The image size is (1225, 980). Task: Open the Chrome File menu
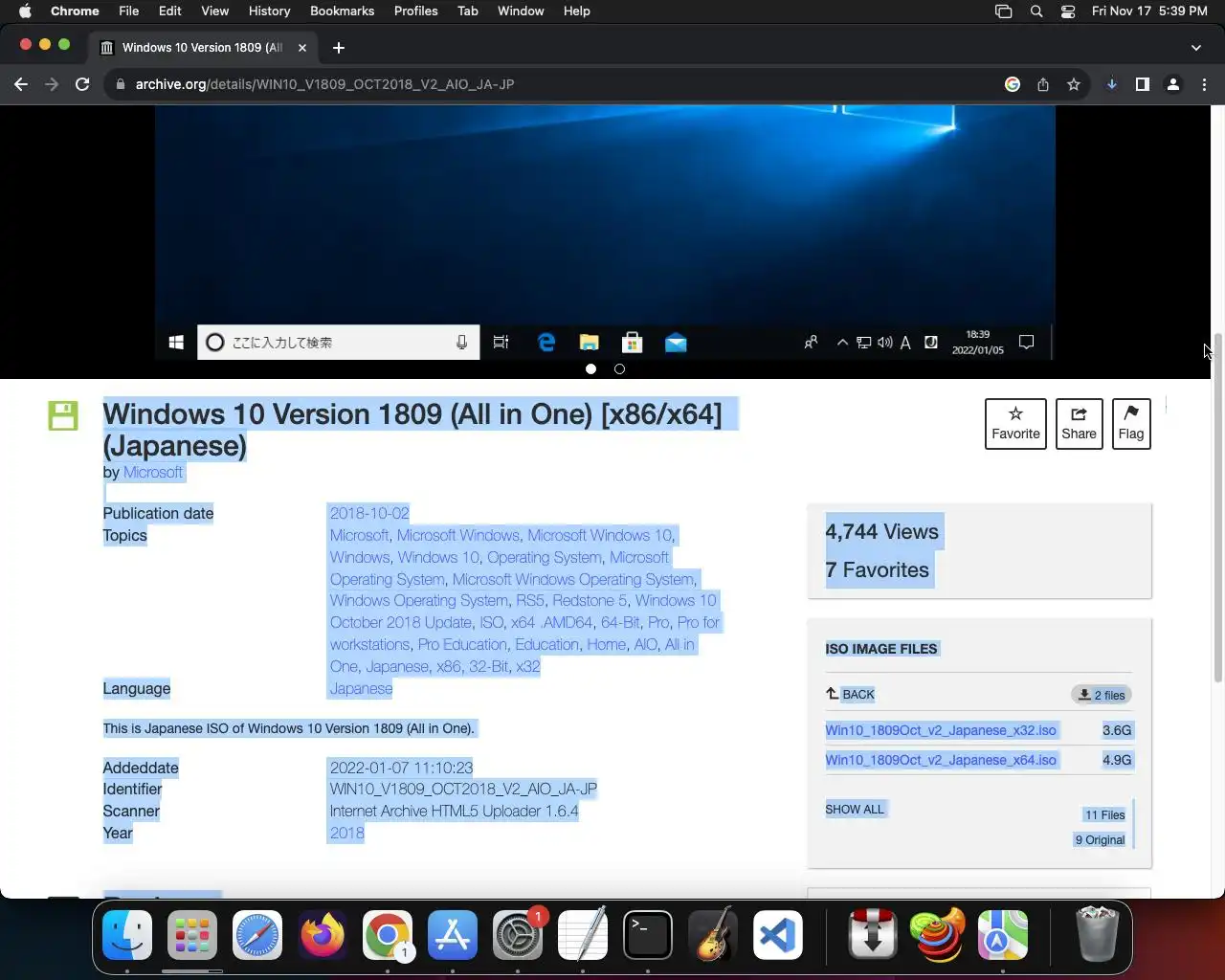coord(128,11)
